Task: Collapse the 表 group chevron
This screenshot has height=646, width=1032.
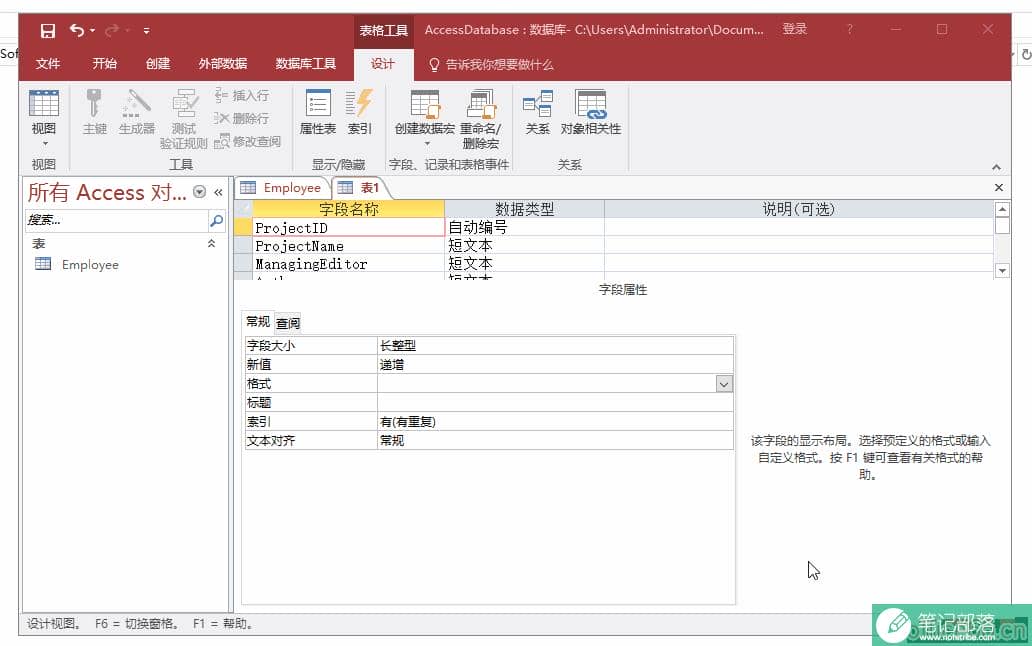Action: click(x=211, y=243)
